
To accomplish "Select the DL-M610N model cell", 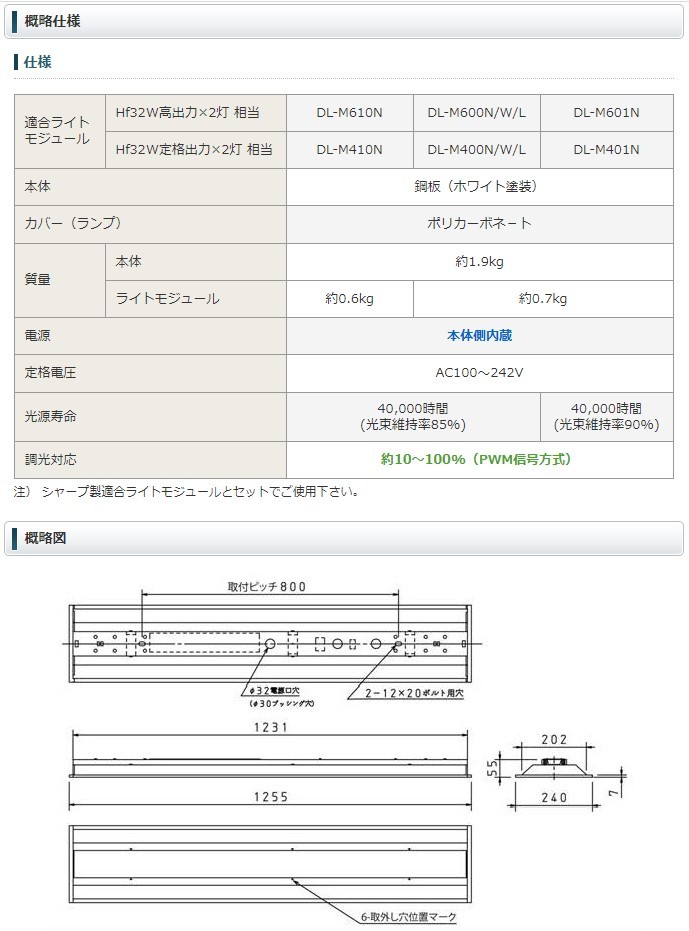I will coord(349,113).
